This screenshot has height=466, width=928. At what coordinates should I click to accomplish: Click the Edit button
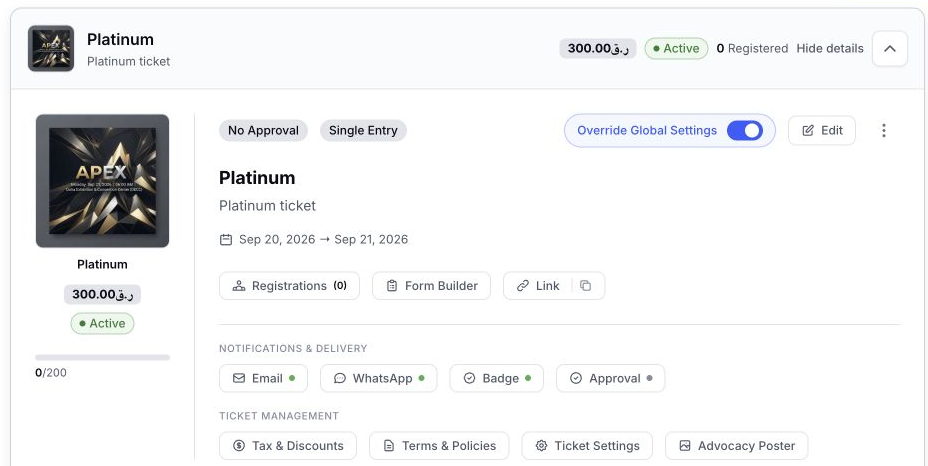click(x=821, y=130)
